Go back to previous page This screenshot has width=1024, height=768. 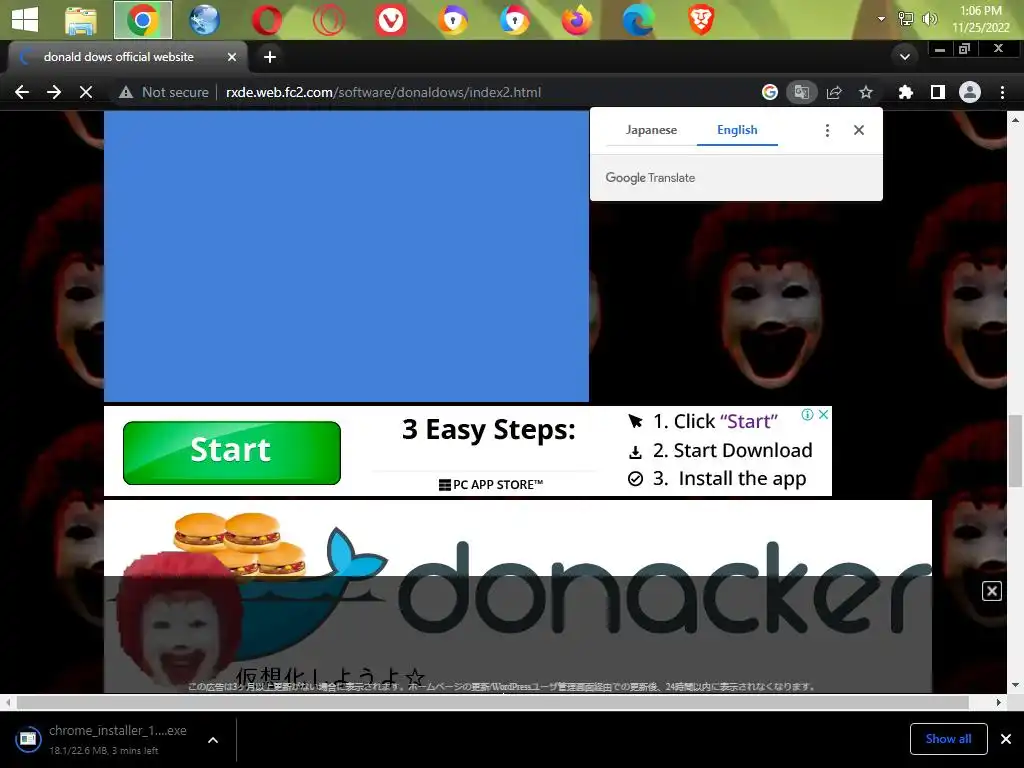pos(22,92)
